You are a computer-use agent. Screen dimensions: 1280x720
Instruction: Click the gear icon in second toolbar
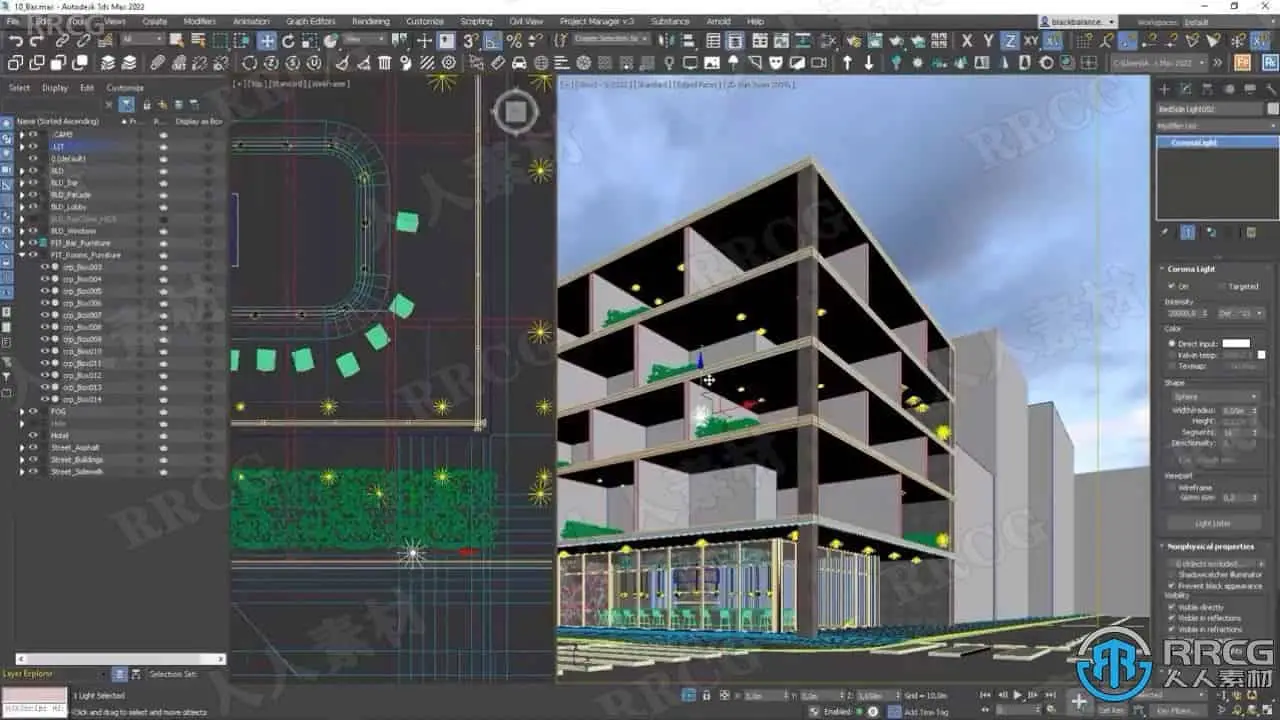point(449,63)
